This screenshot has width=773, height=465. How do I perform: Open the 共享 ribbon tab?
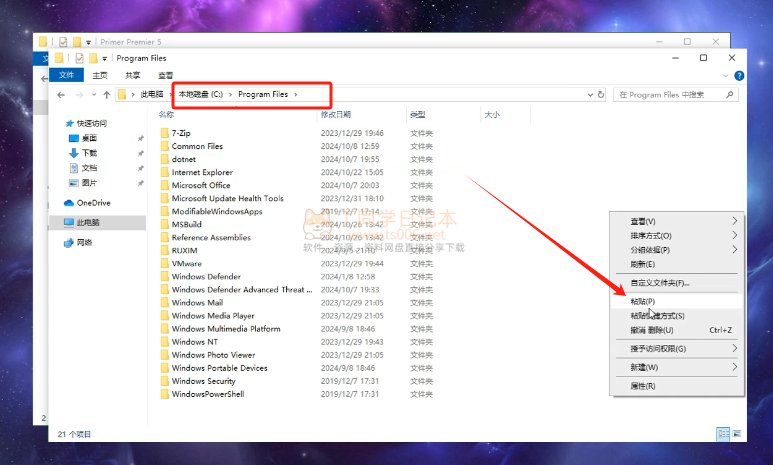pos(132,75)
